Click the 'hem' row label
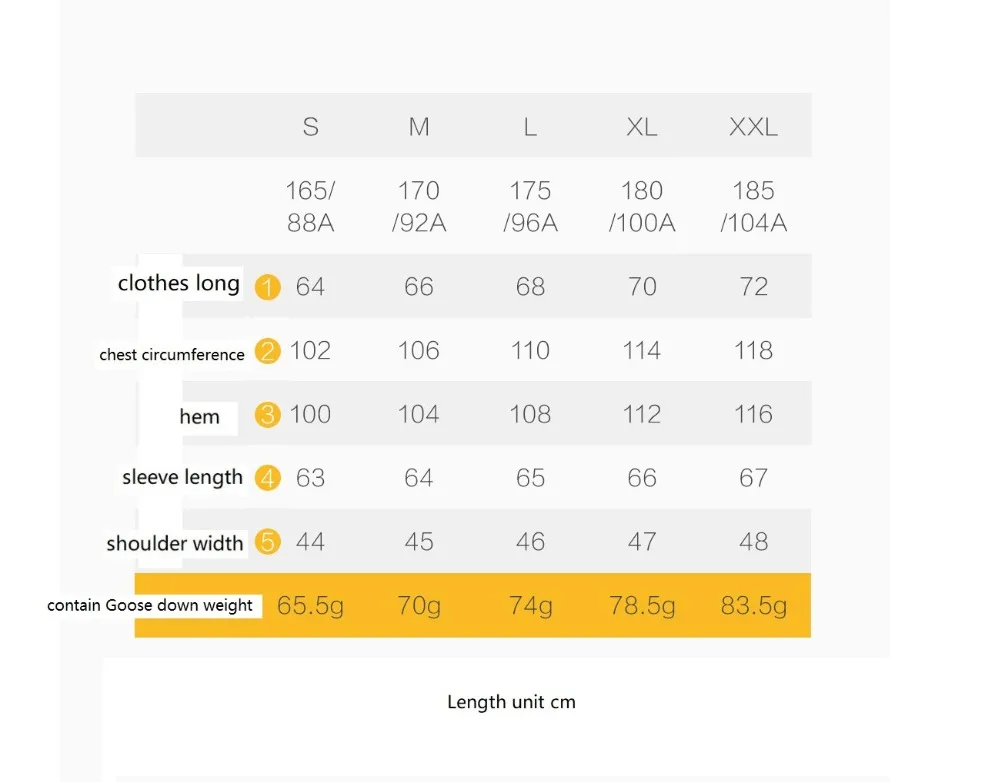1000x782 pixels. (x=200, y=417)
